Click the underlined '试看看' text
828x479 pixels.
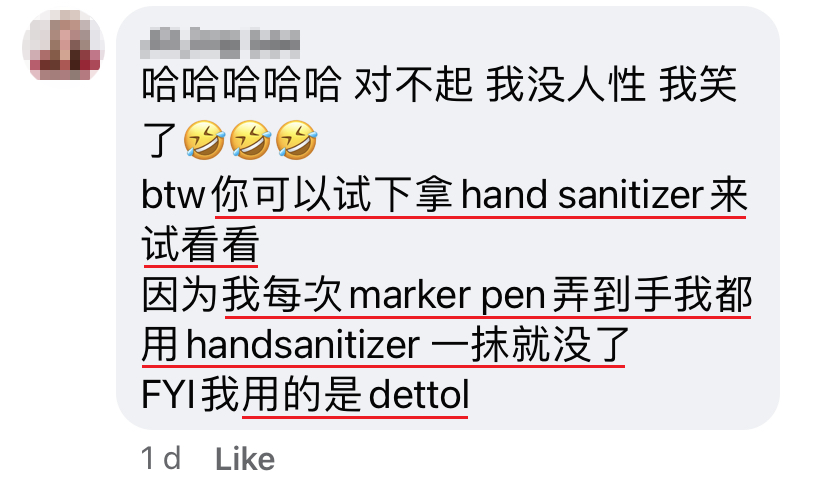tap(200, 245)
